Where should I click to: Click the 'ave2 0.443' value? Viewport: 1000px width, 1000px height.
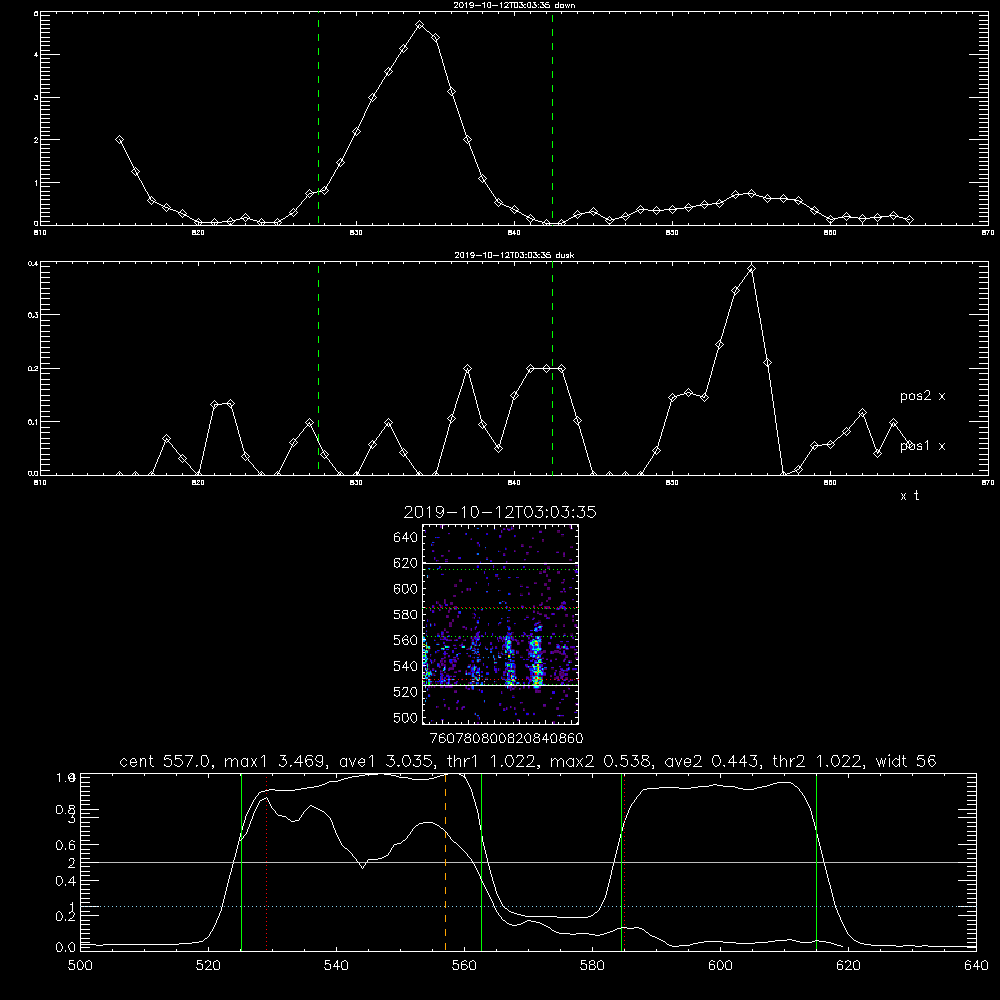tap(712, 761)
